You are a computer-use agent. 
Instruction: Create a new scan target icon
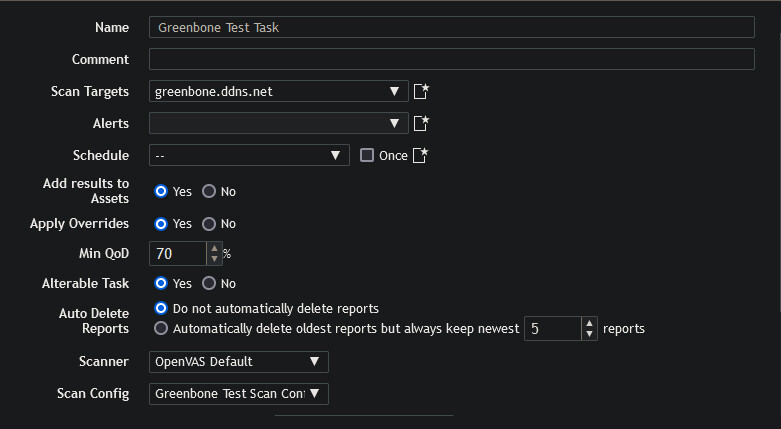click(421, 91)
